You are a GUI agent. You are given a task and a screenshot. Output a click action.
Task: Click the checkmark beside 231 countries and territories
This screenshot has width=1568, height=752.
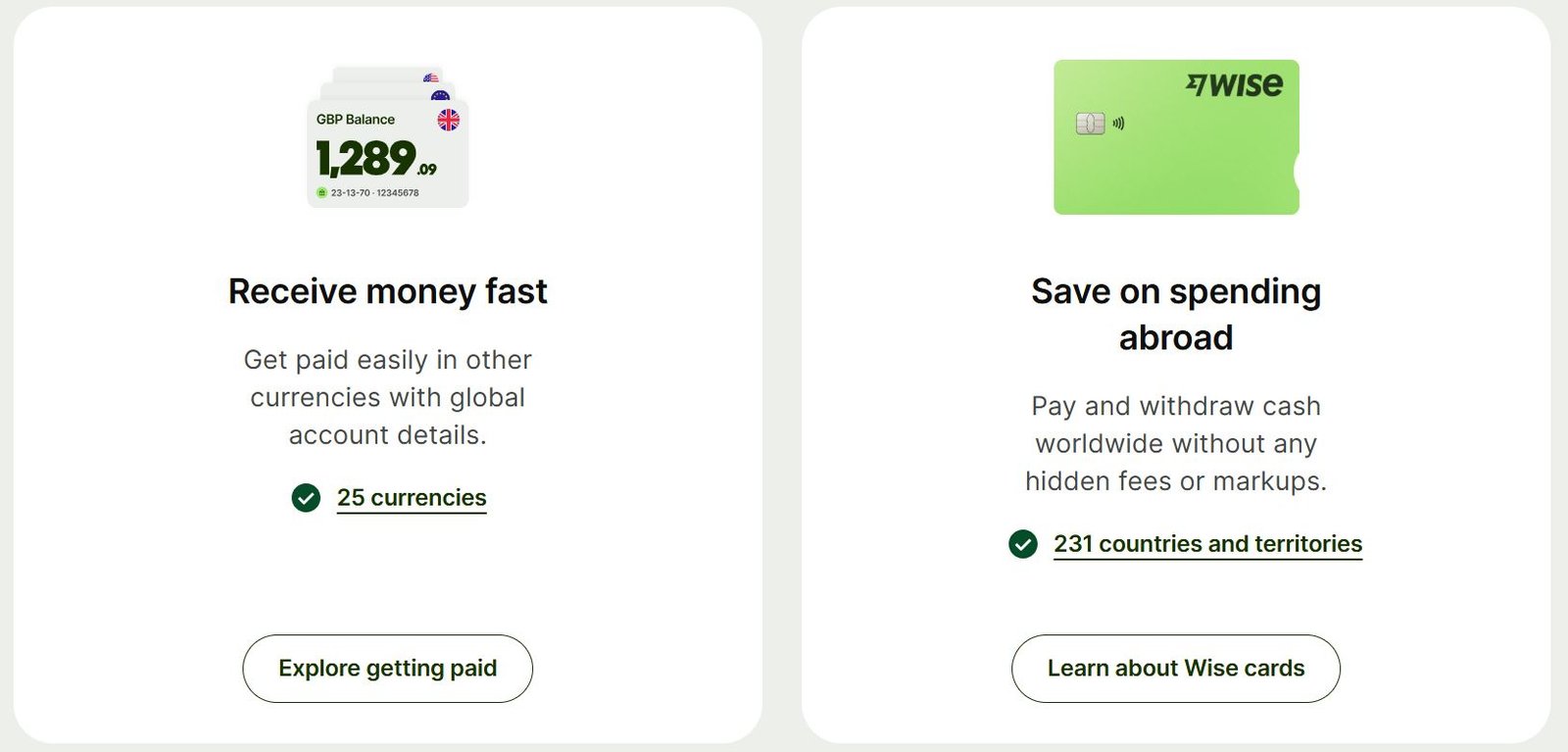[1023, 543]
